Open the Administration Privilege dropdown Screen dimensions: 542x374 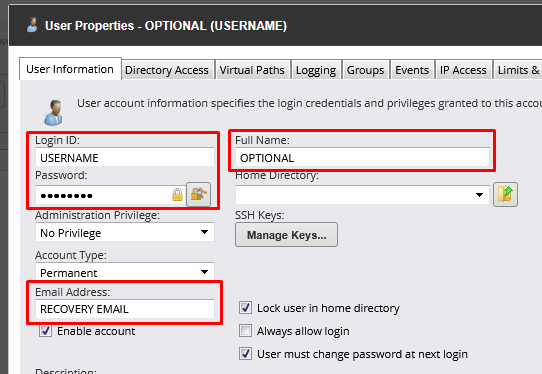click(x=125, y=232)
